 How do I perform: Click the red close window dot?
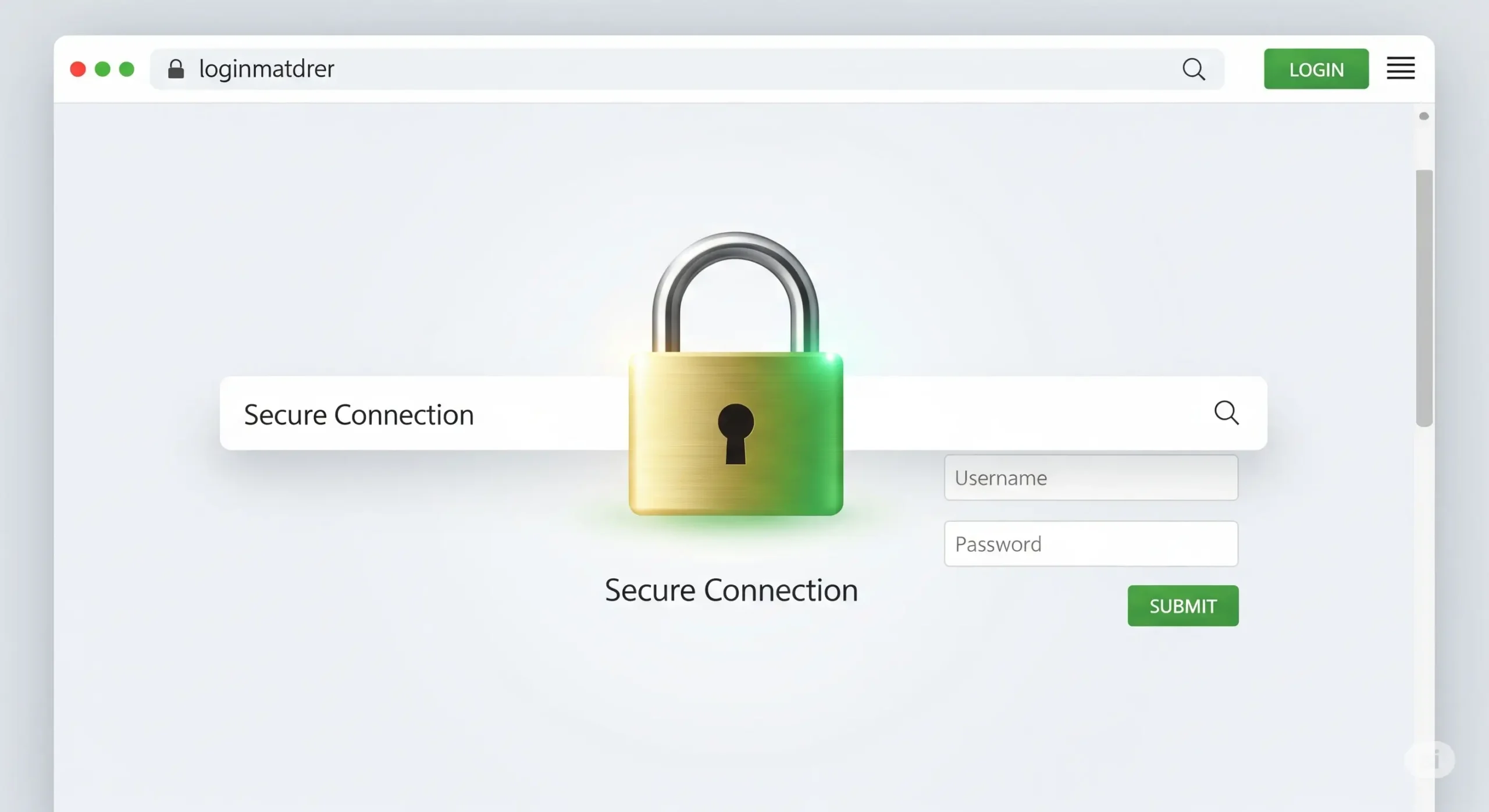(x=78, y=69)
